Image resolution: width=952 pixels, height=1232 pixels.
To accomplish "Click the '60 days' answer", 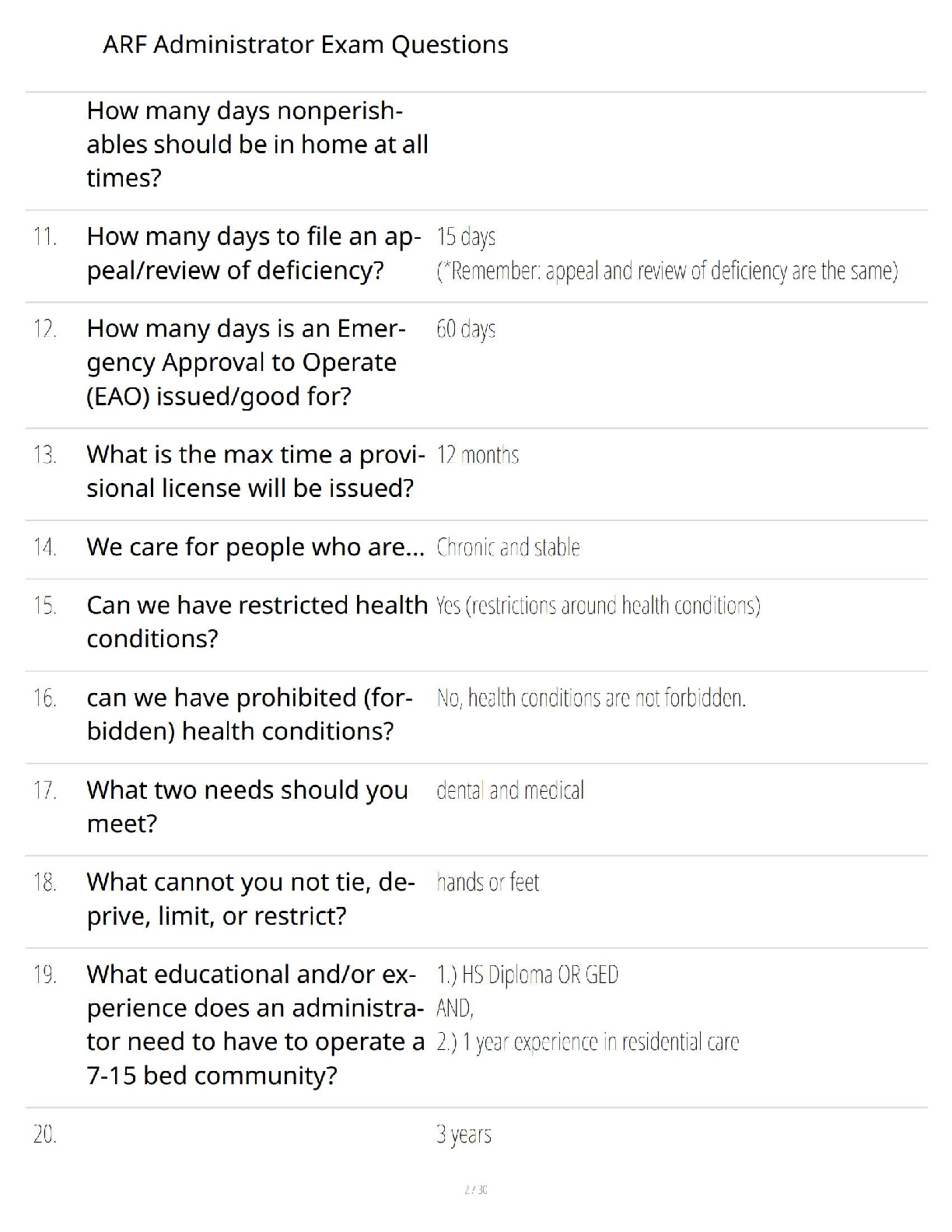I will 466,329.
